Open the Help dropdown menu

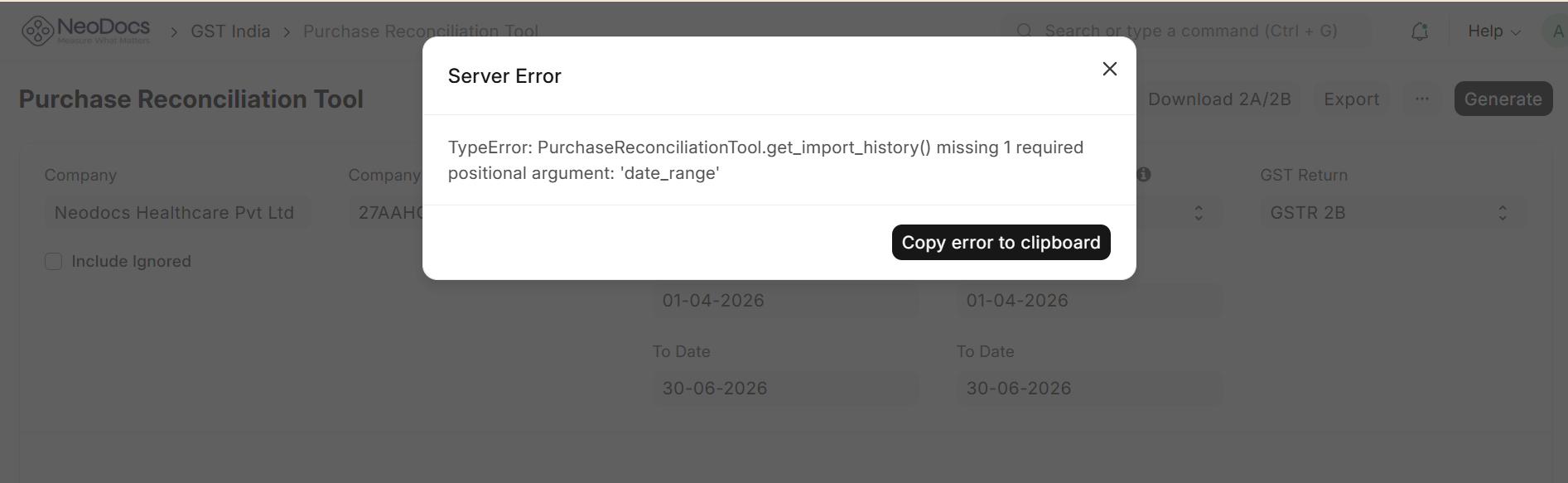[x=1494, y=31]
